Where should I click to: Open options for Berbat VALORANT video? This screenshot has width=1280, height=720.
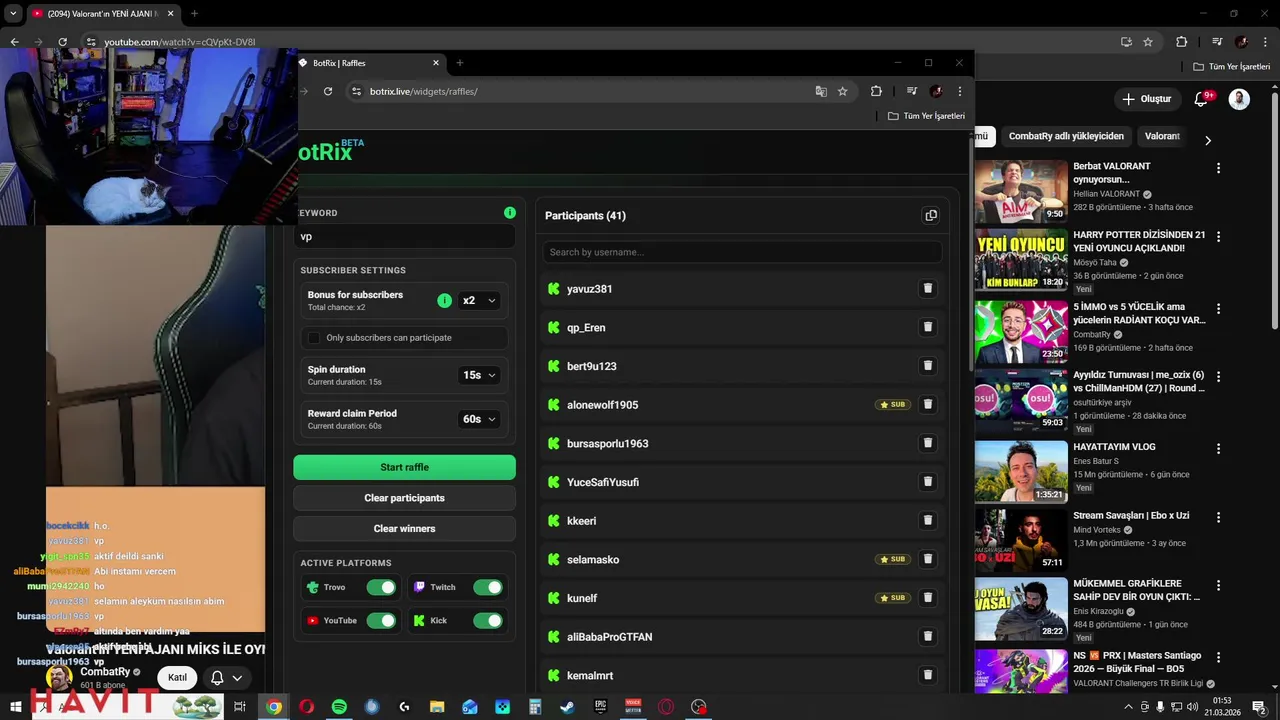[x=1218, y=168]
